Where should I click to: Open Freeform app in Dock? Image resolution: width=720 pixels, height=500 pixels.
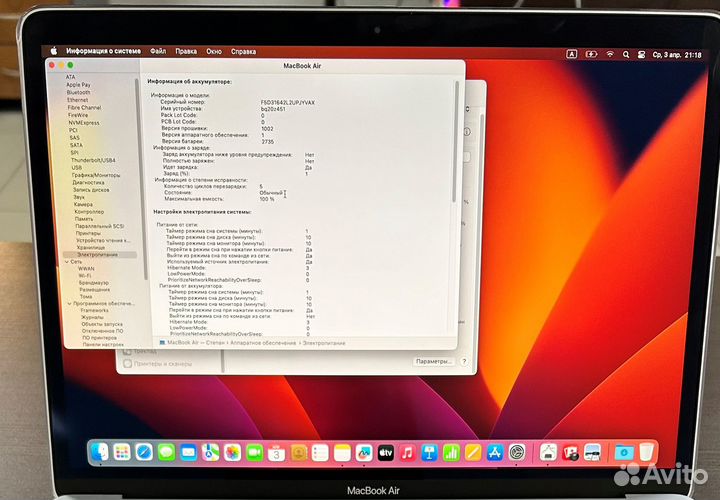364,453
